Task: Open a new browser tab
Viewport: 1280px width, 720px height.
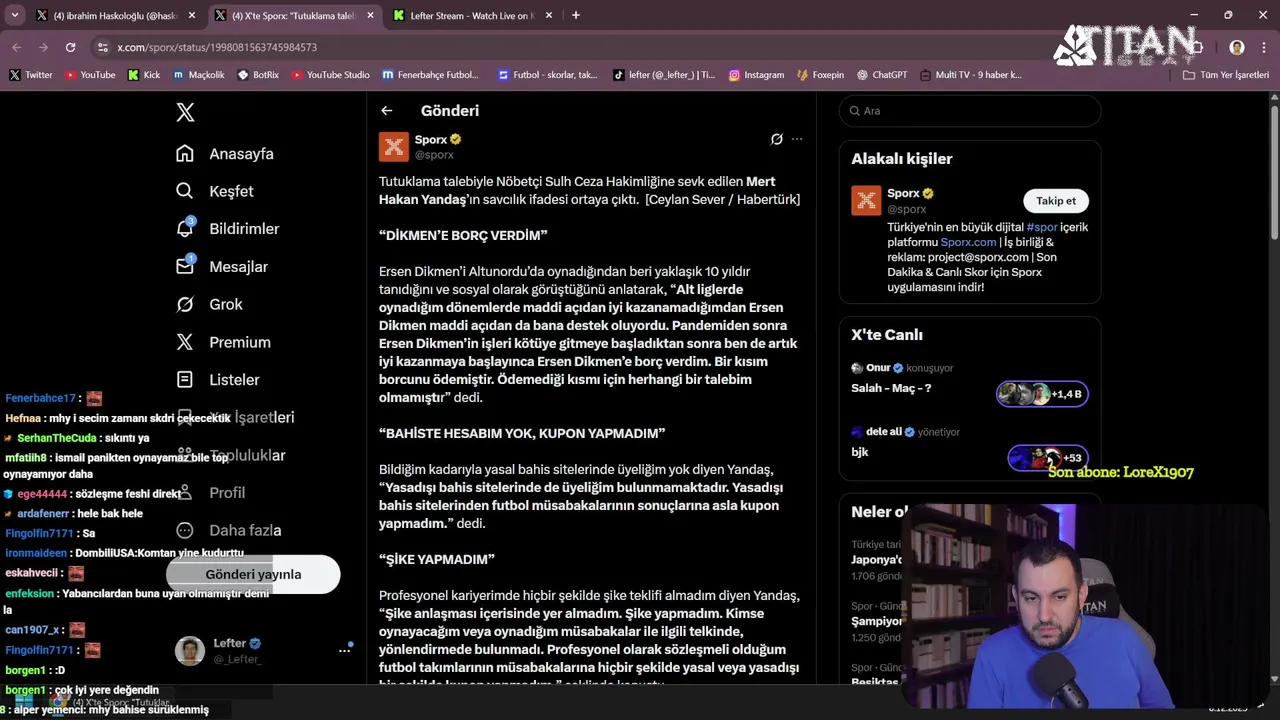Action: 576,16
